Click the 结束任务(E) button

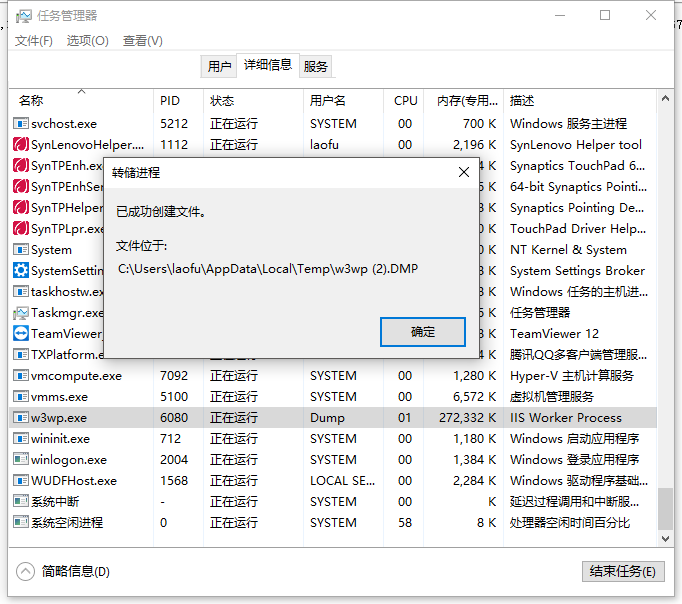(x=623, y=571)
